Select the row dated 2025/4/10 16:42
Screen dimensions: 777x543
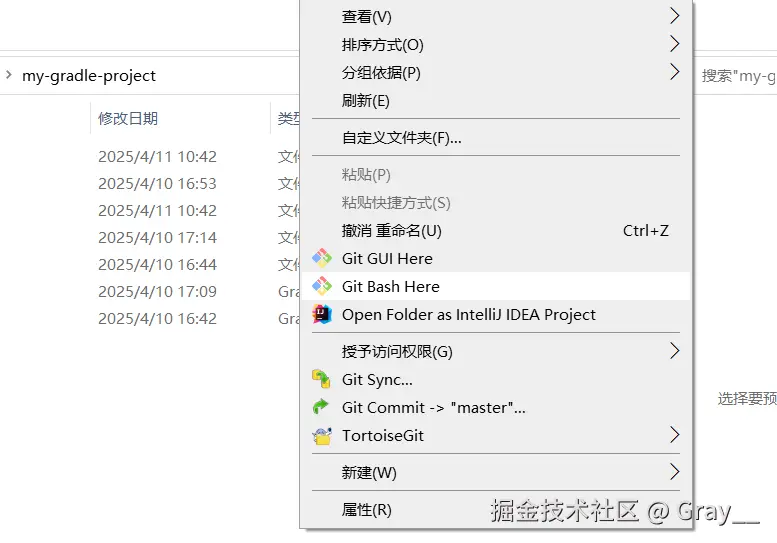pos(157,319)
